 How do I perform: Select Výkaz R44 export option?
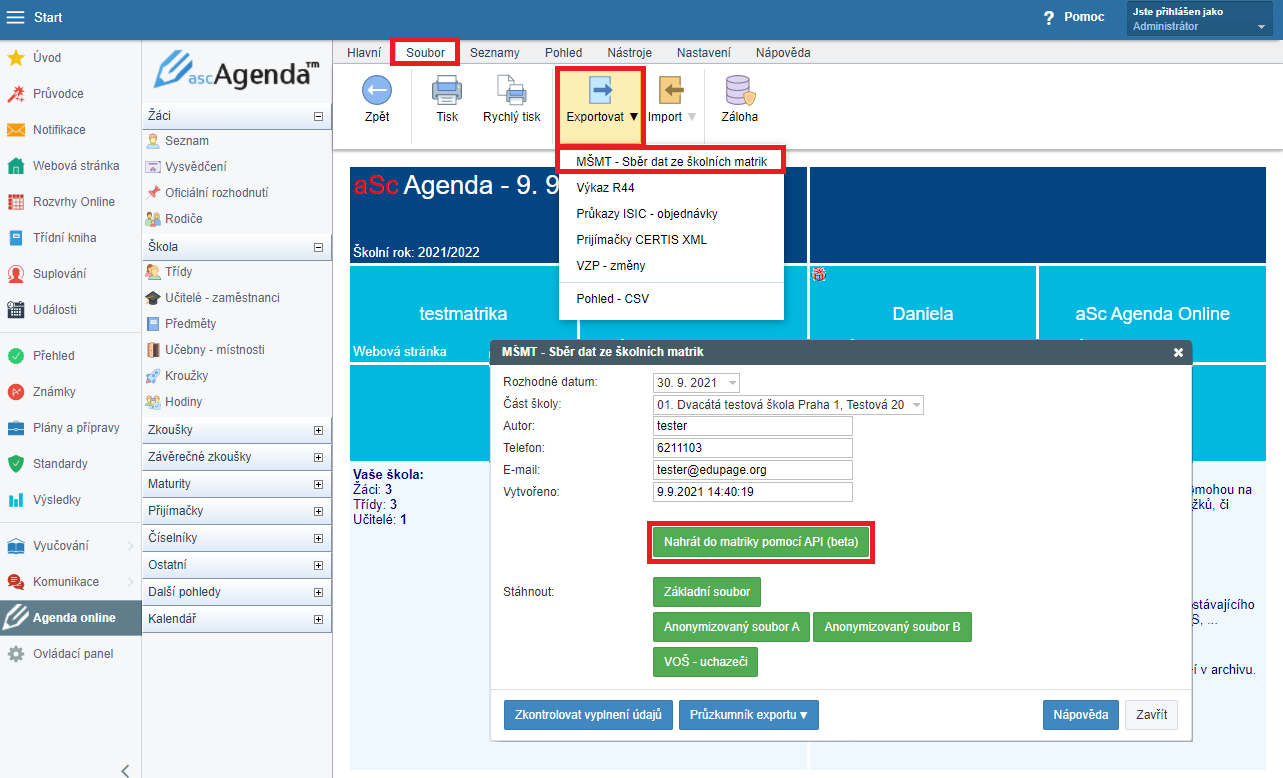[x=671, y=187]
